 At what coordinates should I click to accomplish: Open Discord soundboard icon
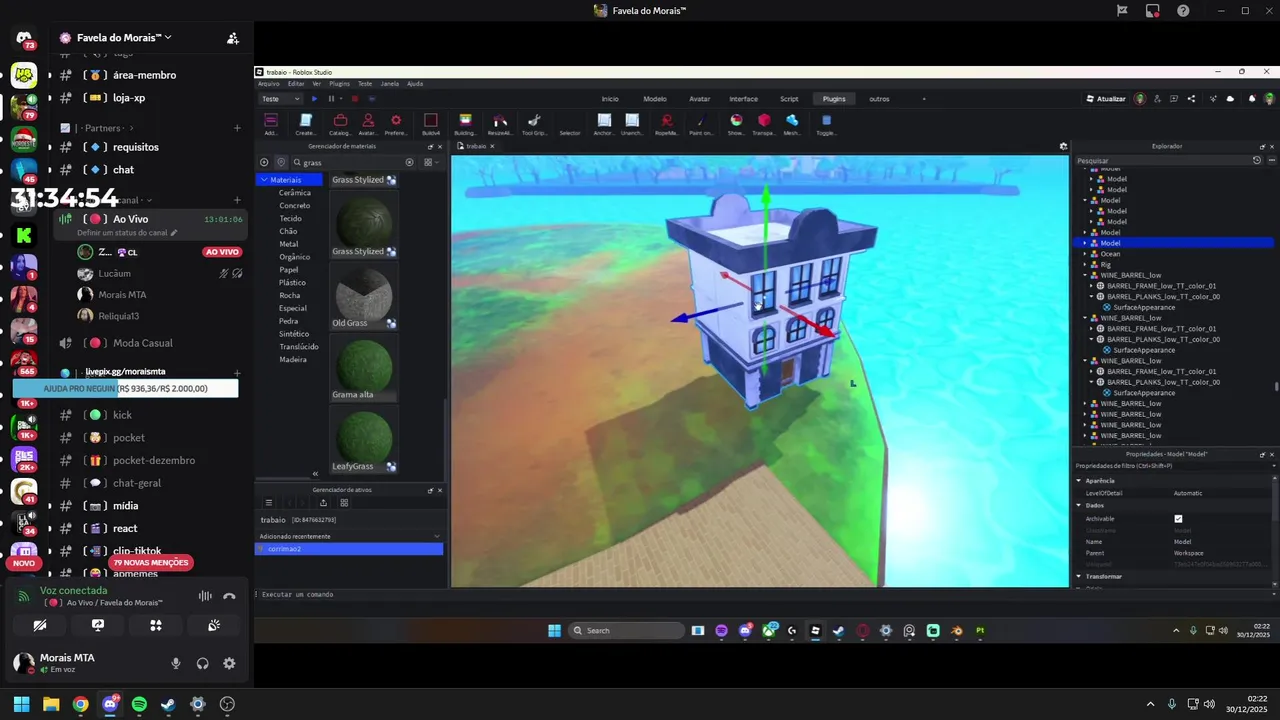214,625
